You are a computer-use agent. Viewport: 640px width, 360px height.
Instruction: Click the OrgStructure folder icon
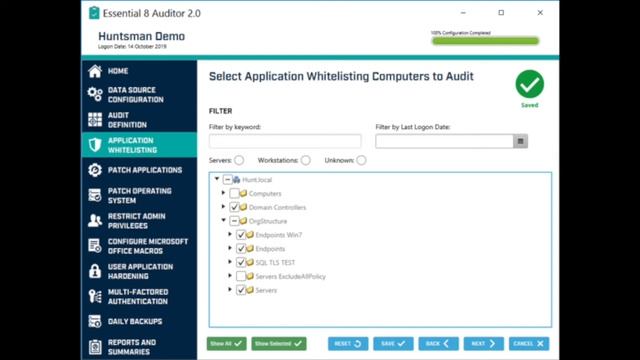tap(243, 221)
